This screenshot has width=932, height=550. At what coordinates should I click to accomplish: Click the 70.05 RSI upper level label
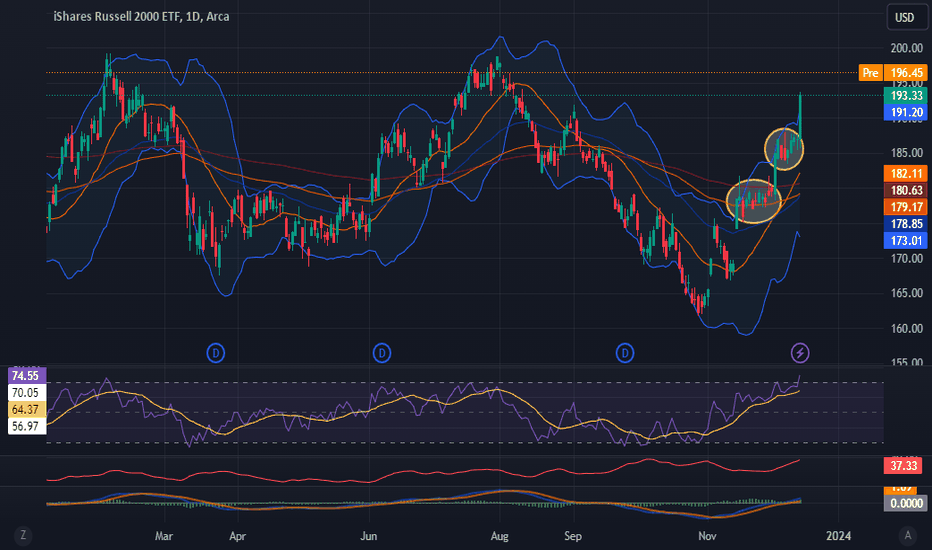pyautogui.click(x=27, y=392)
